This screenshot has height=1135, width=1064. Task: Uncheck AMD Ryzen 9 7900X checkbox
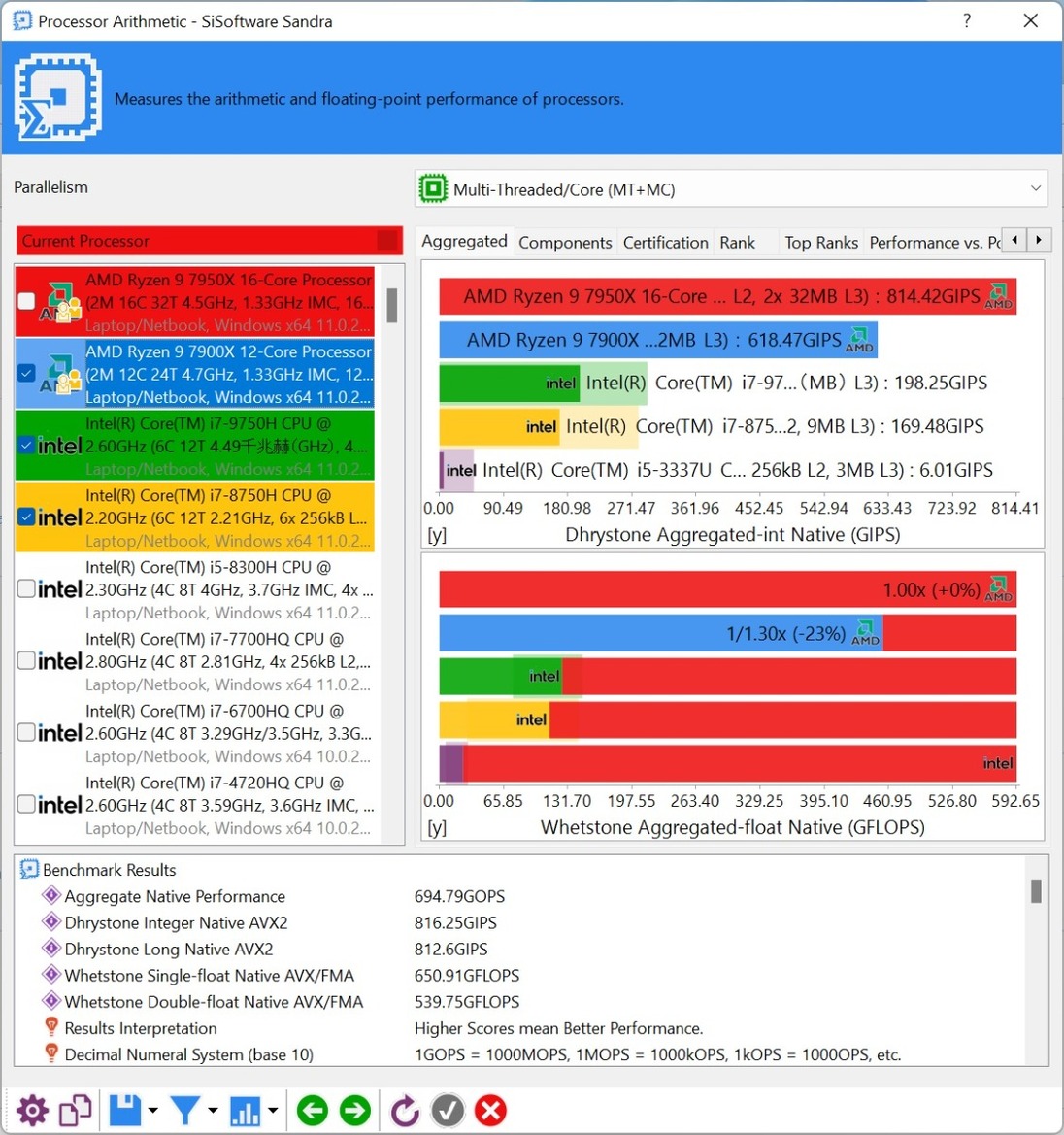[x=26, y=373]
